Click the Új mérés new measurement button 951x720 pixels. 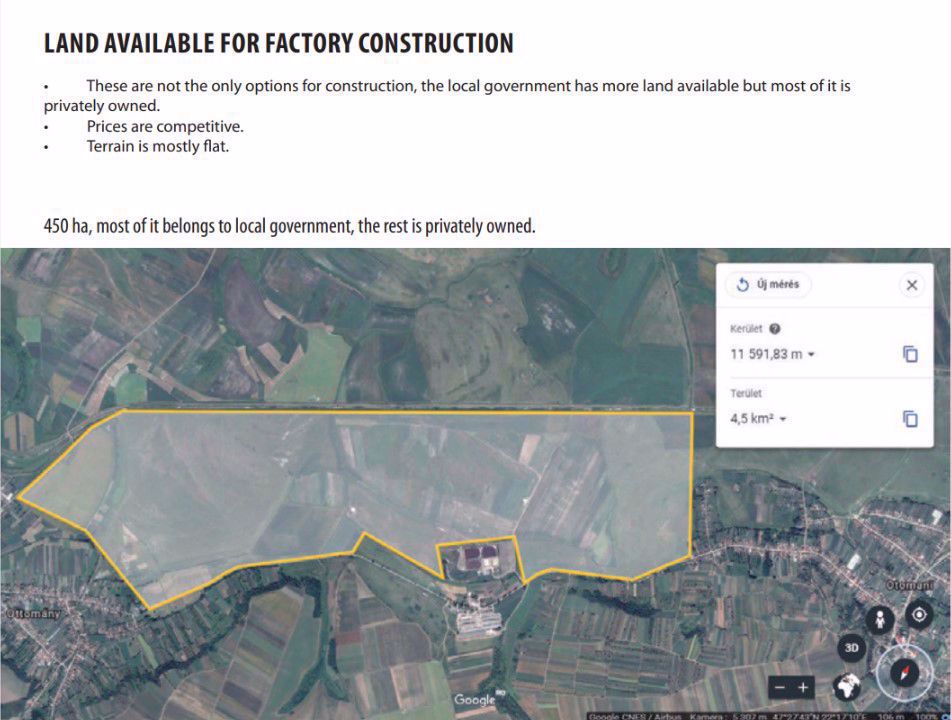pyautogui.click(x=768, y=284)
